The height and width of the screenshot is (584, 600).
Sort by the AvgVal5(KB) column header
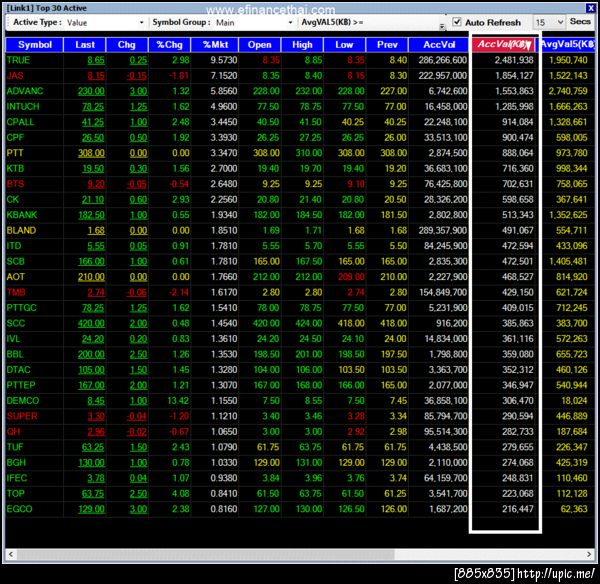click(567, 45)
